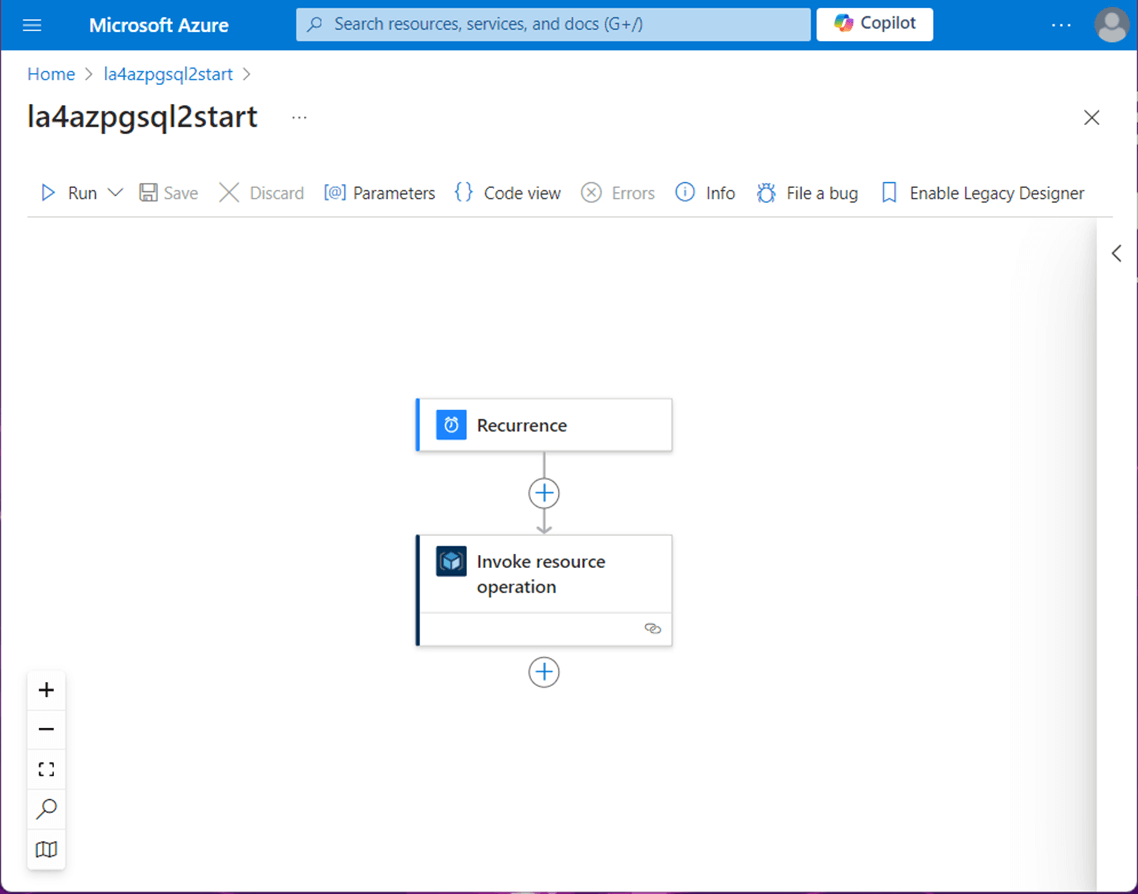Click the Run label in toolbar

pyautogui.click(x=82, y=193)
